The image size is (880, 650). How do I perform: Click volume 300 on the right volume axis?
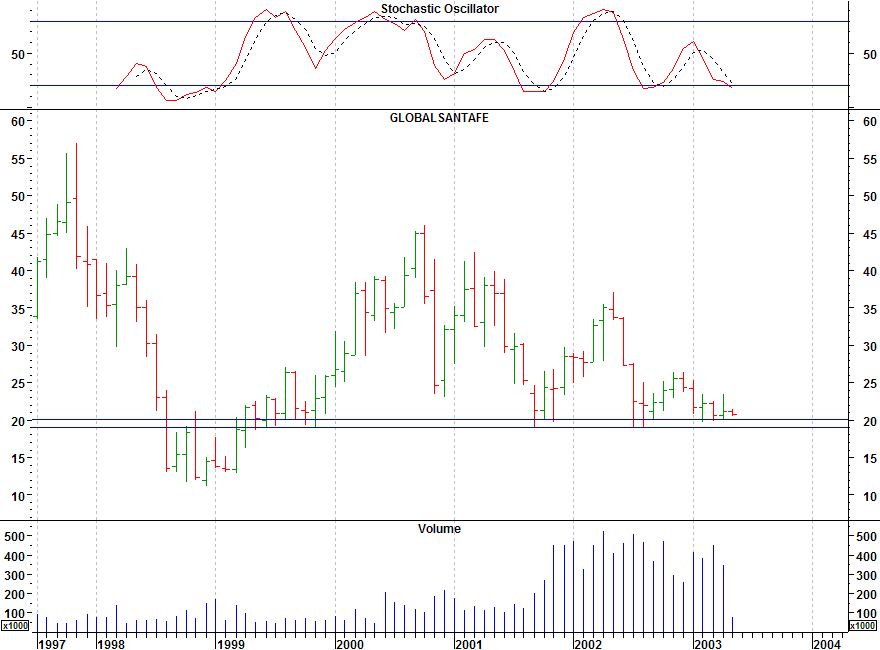coord(867,575)
